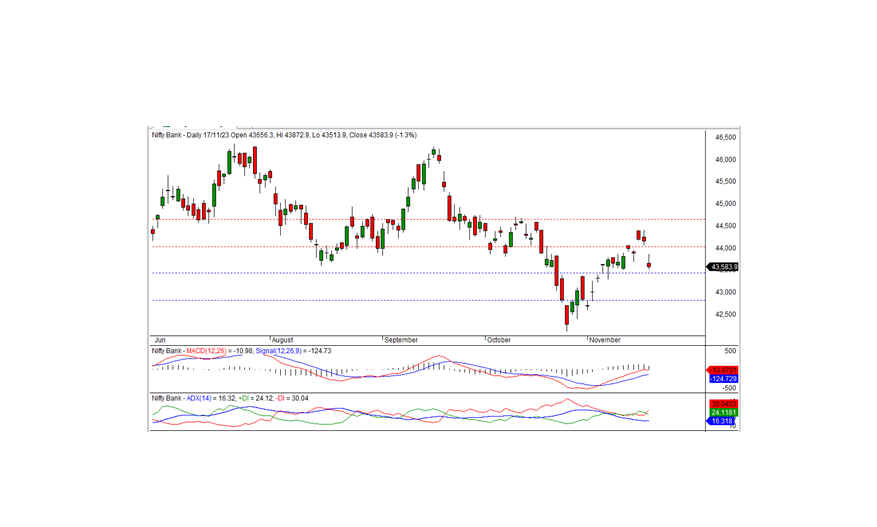Select the 44,000 price axis label
Image resolution: width=877 pixels, height=527 pixels.
pos(725,248)
